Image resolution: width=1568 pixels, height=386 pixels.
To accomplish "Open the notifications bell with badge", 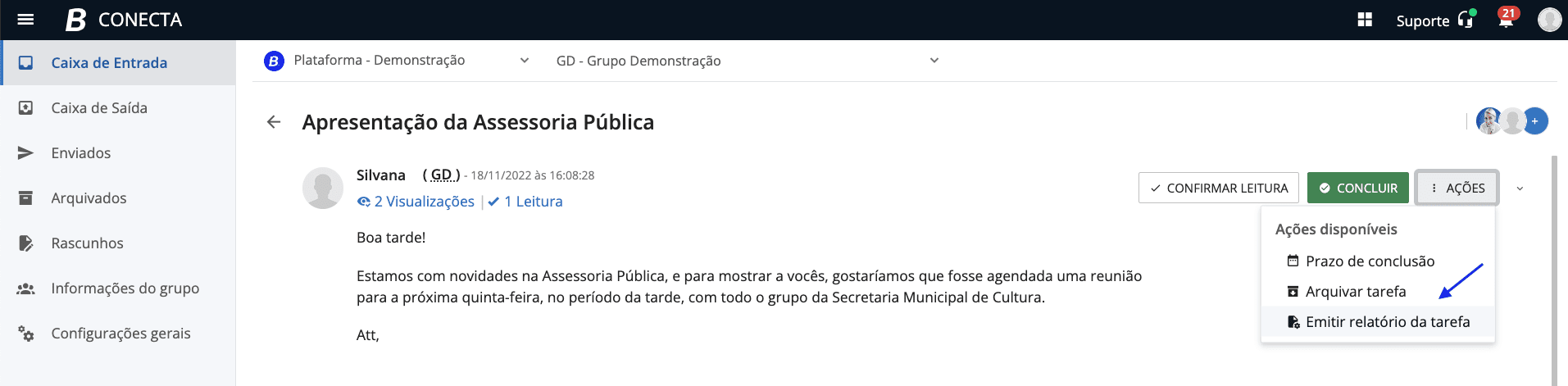I will click(x=1506, y=20).
